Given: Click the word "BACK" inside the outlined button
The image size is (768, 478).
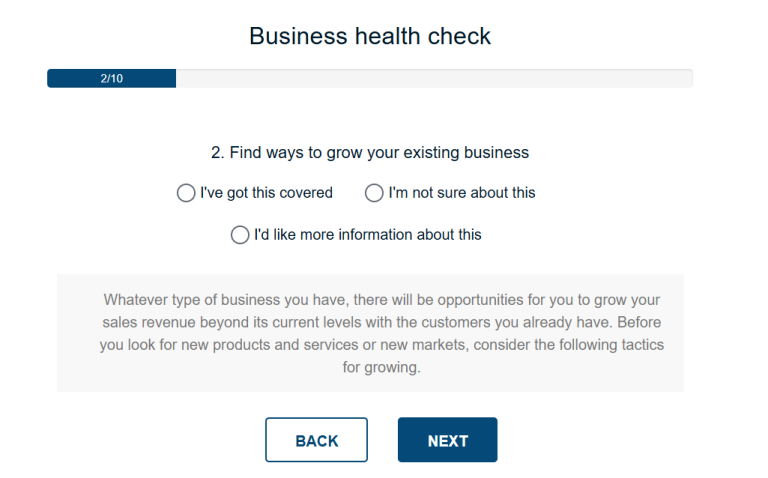Looking at the screenshot, I should tap(317, 441).
